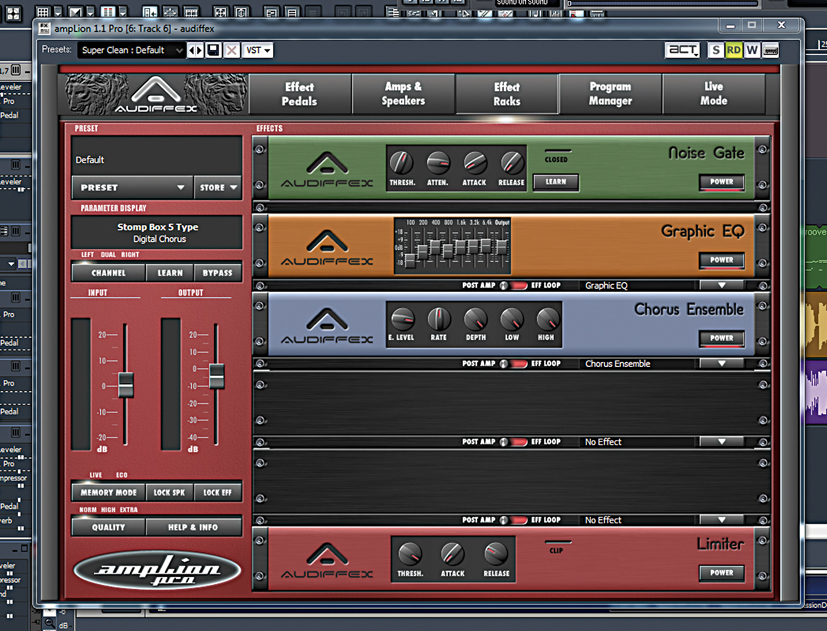
Task: Toggle the LOCK SPK button
Action: point(169,492)
